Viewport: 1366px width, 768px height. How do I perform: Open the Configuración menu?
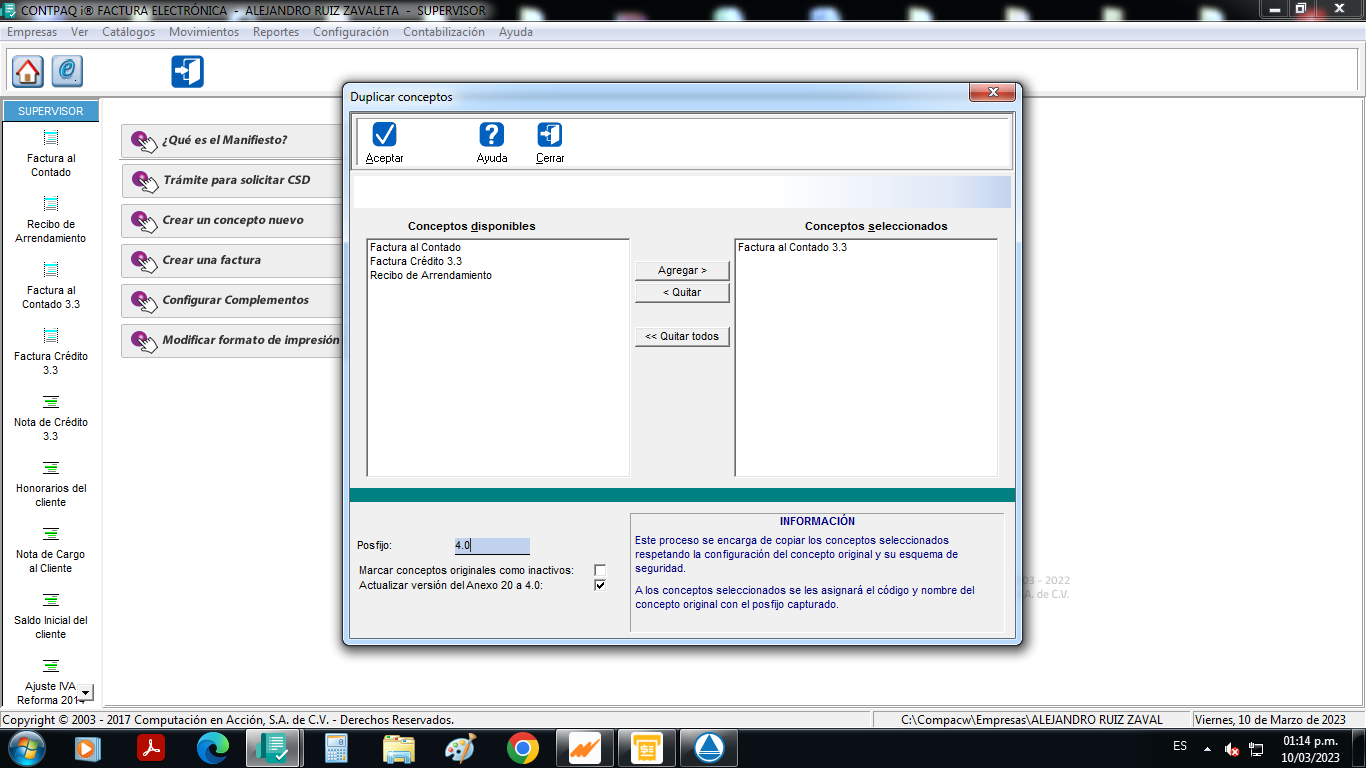(351, 32)
